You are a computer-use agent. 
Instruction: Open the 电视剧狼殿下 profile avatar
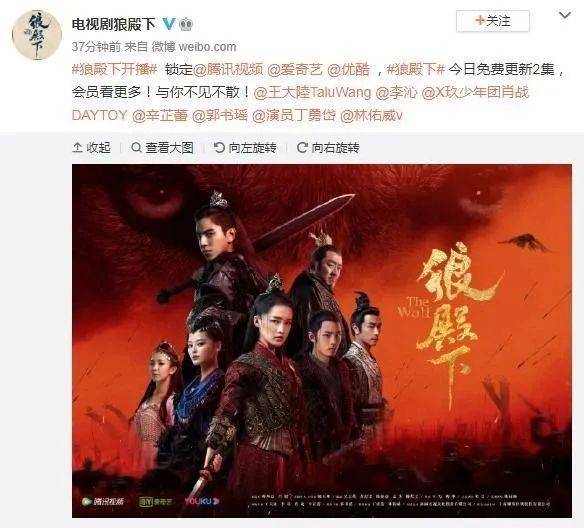[x=36, y=35]
